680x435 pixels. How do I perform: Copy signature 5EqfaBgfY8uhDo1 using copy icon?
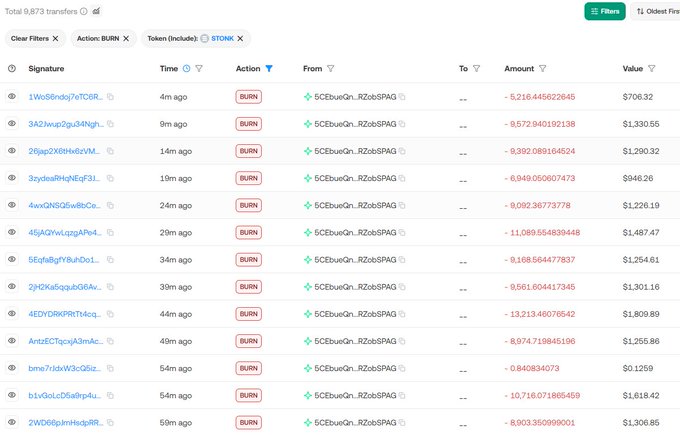pyautogui.click(x=111, y=260)
